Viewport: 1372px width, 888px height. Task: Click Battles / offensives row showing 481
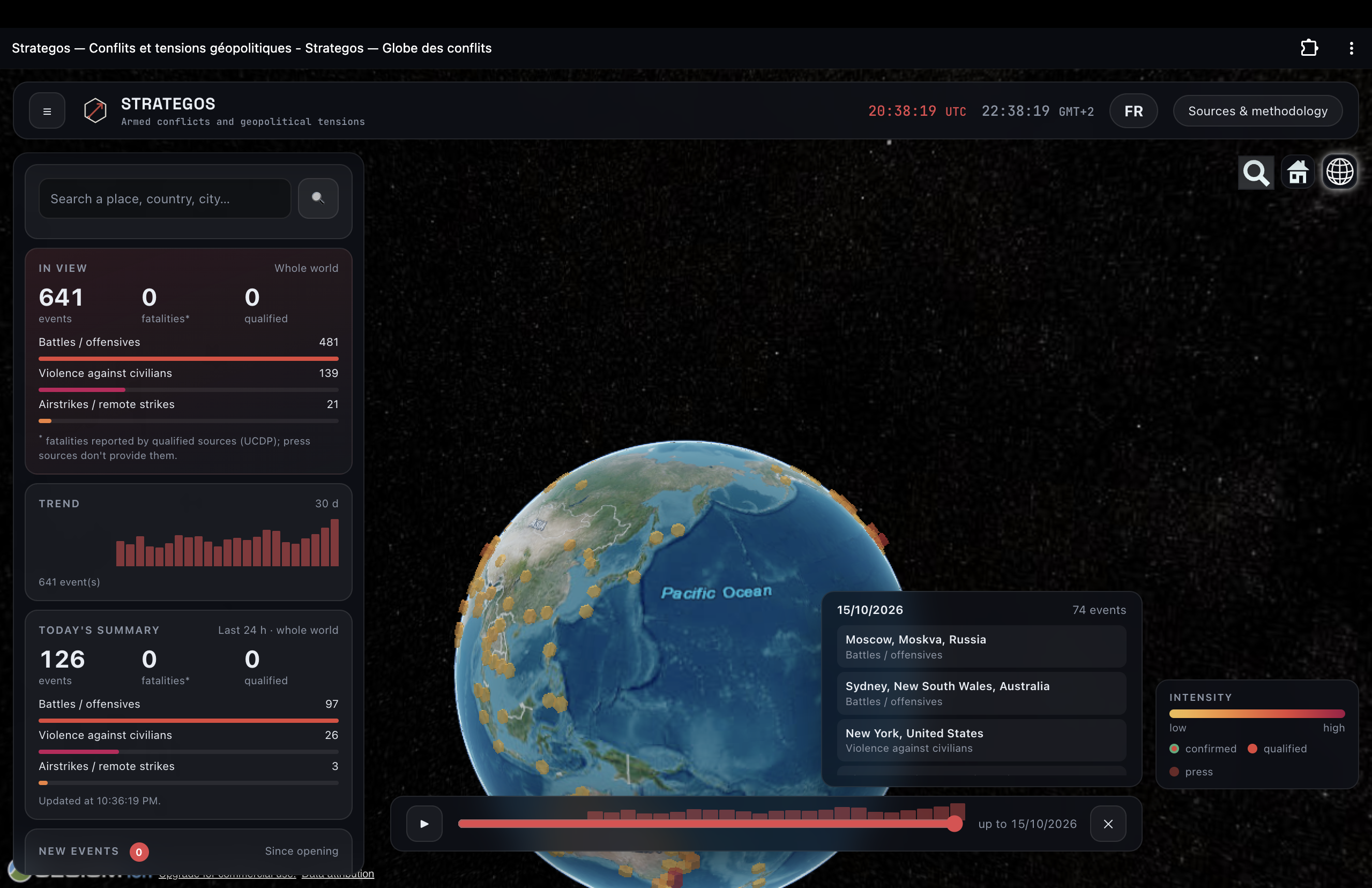click(189, 348)
